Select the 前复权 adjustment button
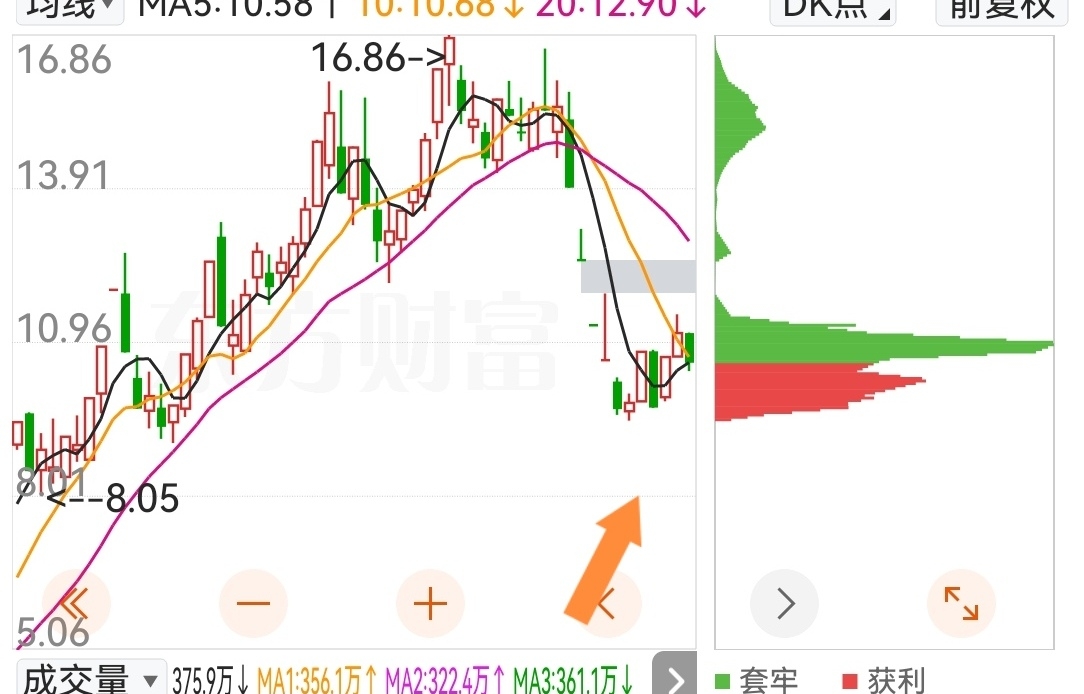 pos(1002,10)
